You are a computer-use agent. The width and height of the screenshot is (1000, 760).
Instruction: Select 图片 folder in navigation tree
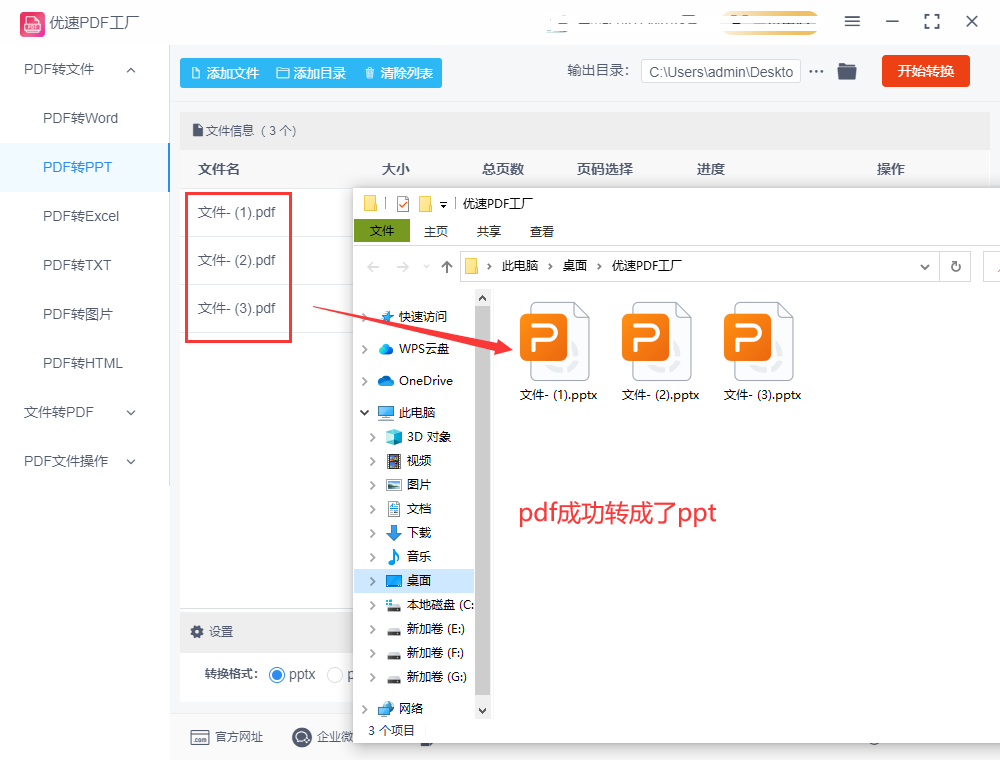coord(409,485)
